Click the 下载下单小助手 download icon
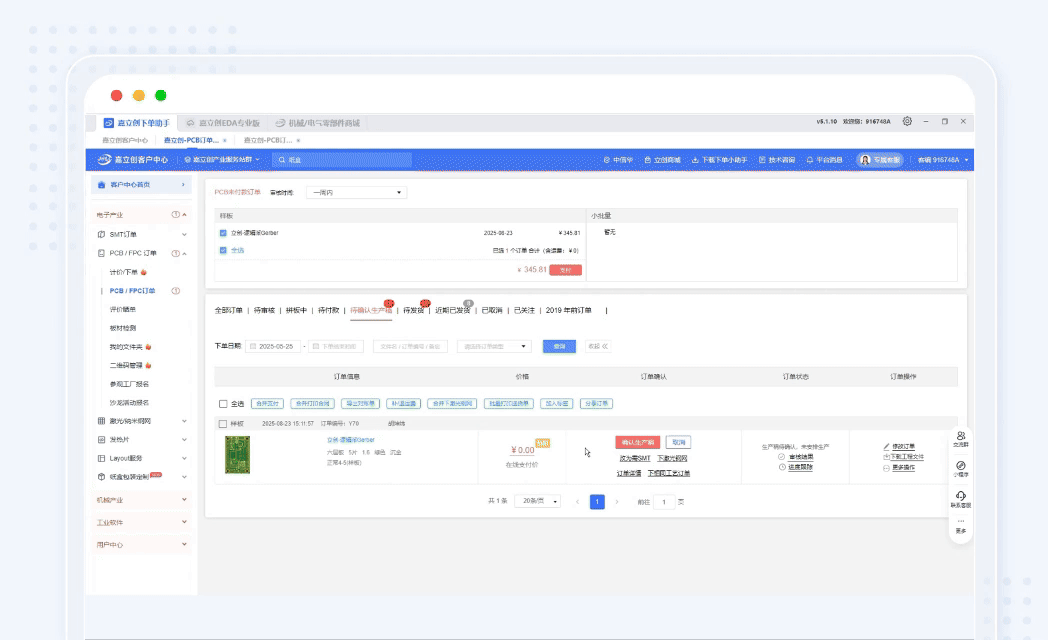 695,160
